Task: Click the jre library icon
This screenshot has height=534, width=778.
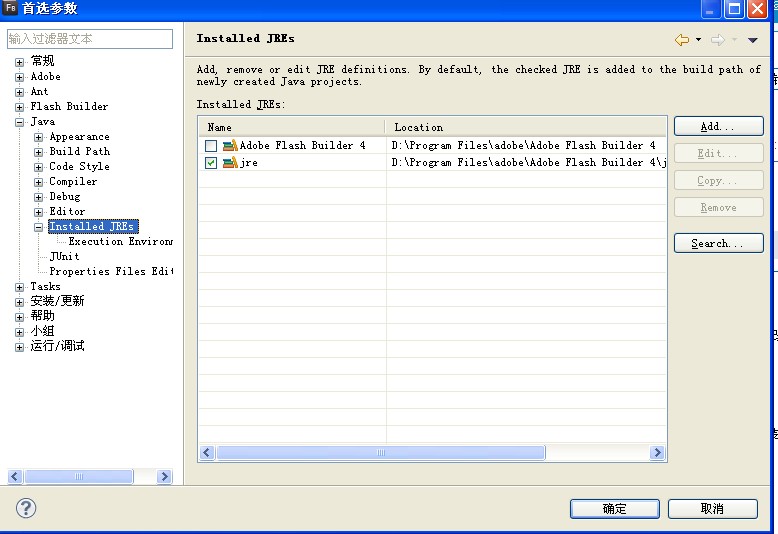Action: coord(230,162)
